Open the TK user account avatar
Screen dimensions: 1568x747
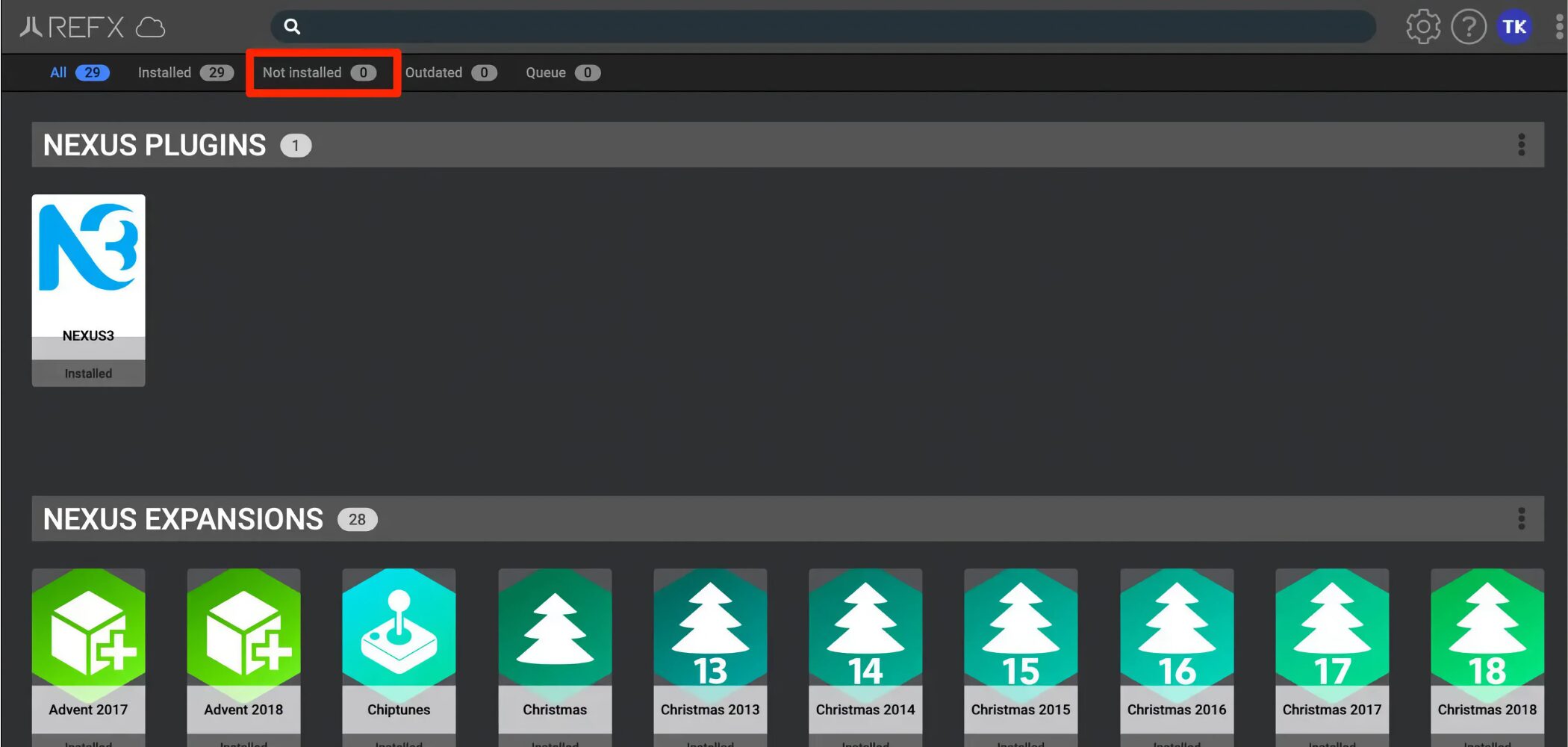tap(1513, 27)
